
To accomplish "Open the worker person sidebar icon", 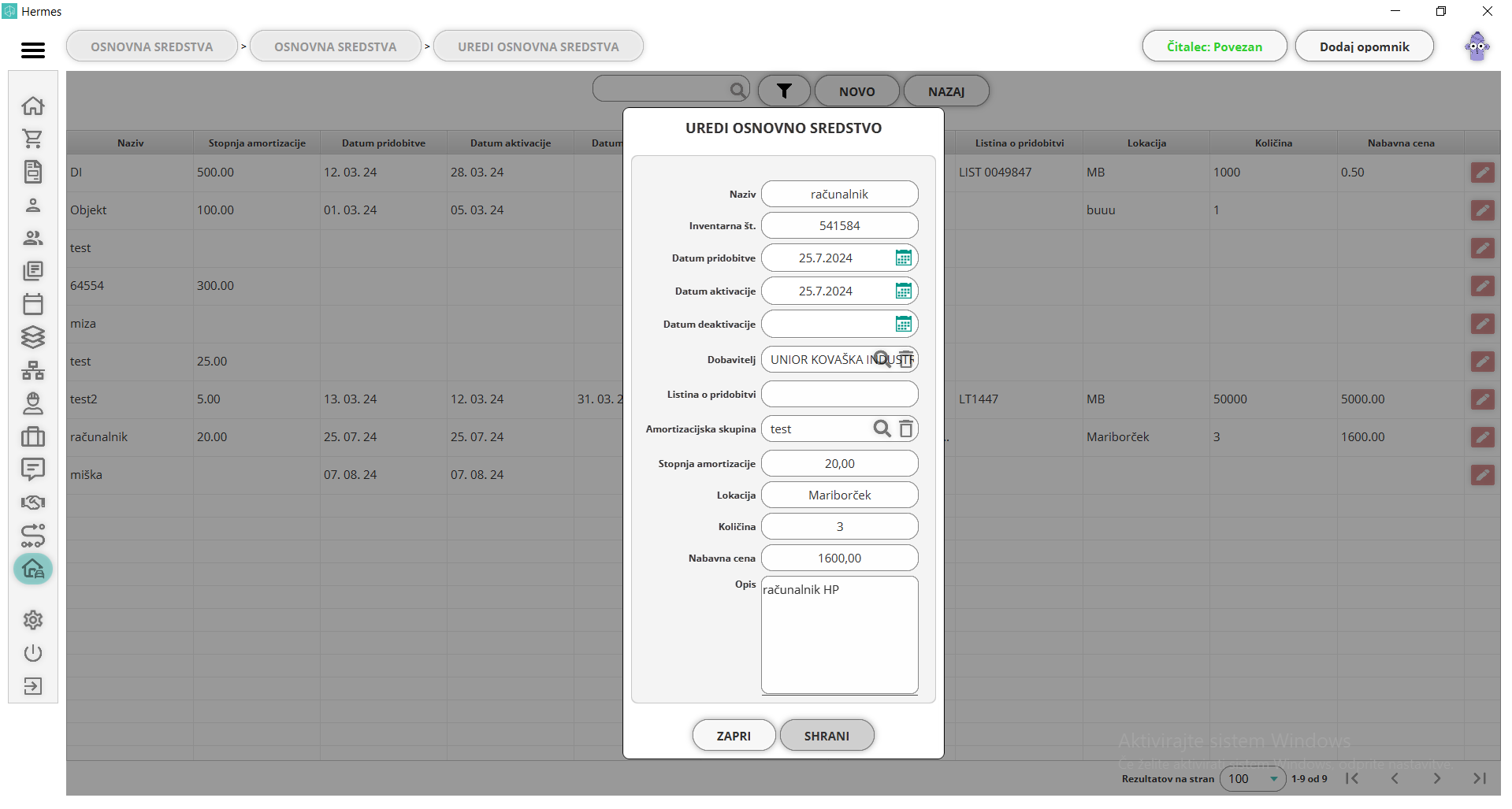I will 33,403.
